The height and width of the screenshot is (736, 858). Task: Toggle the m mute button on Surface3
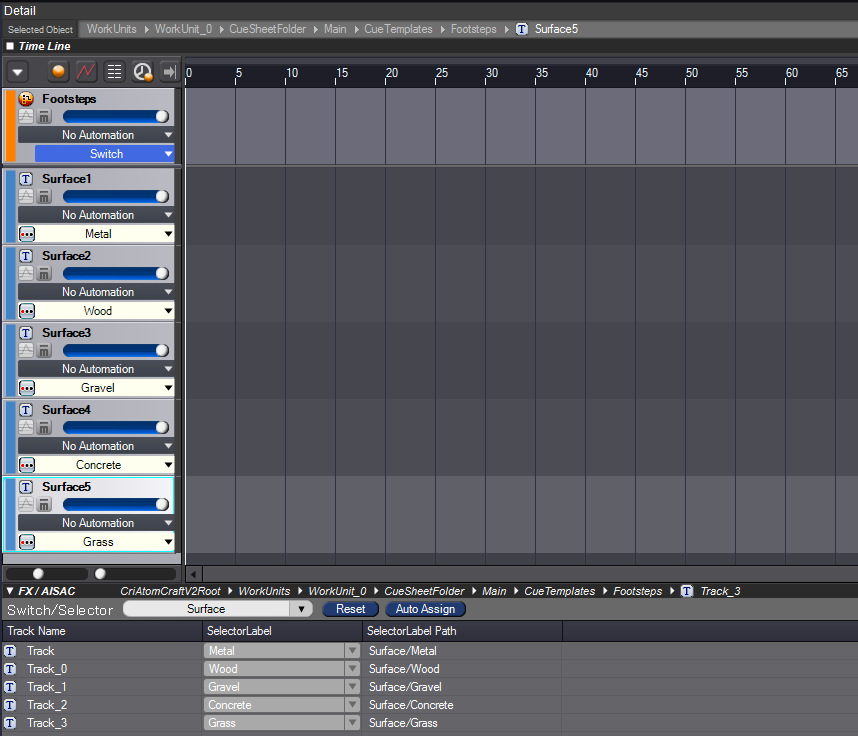(44, 351)
